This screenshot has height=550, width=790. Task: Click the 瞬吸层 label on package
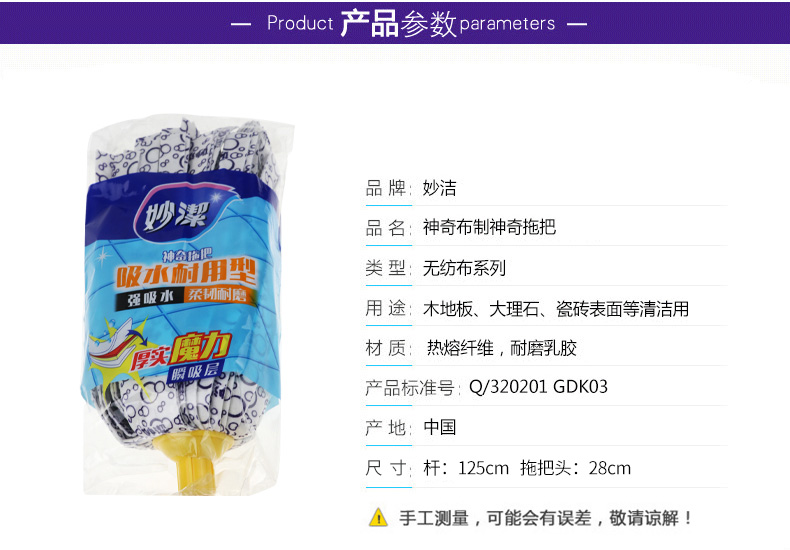pyautogui.click(x=194, y=372)
